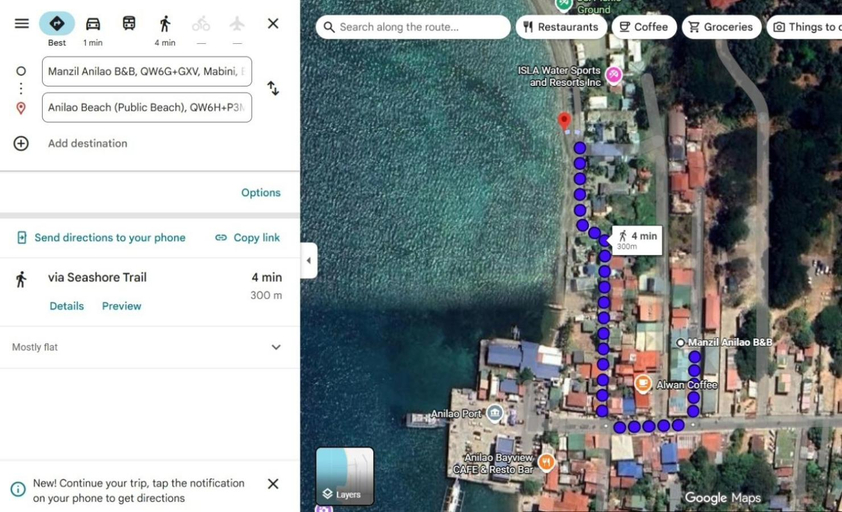Select the Groceries category chip

[x=721, y=27]
